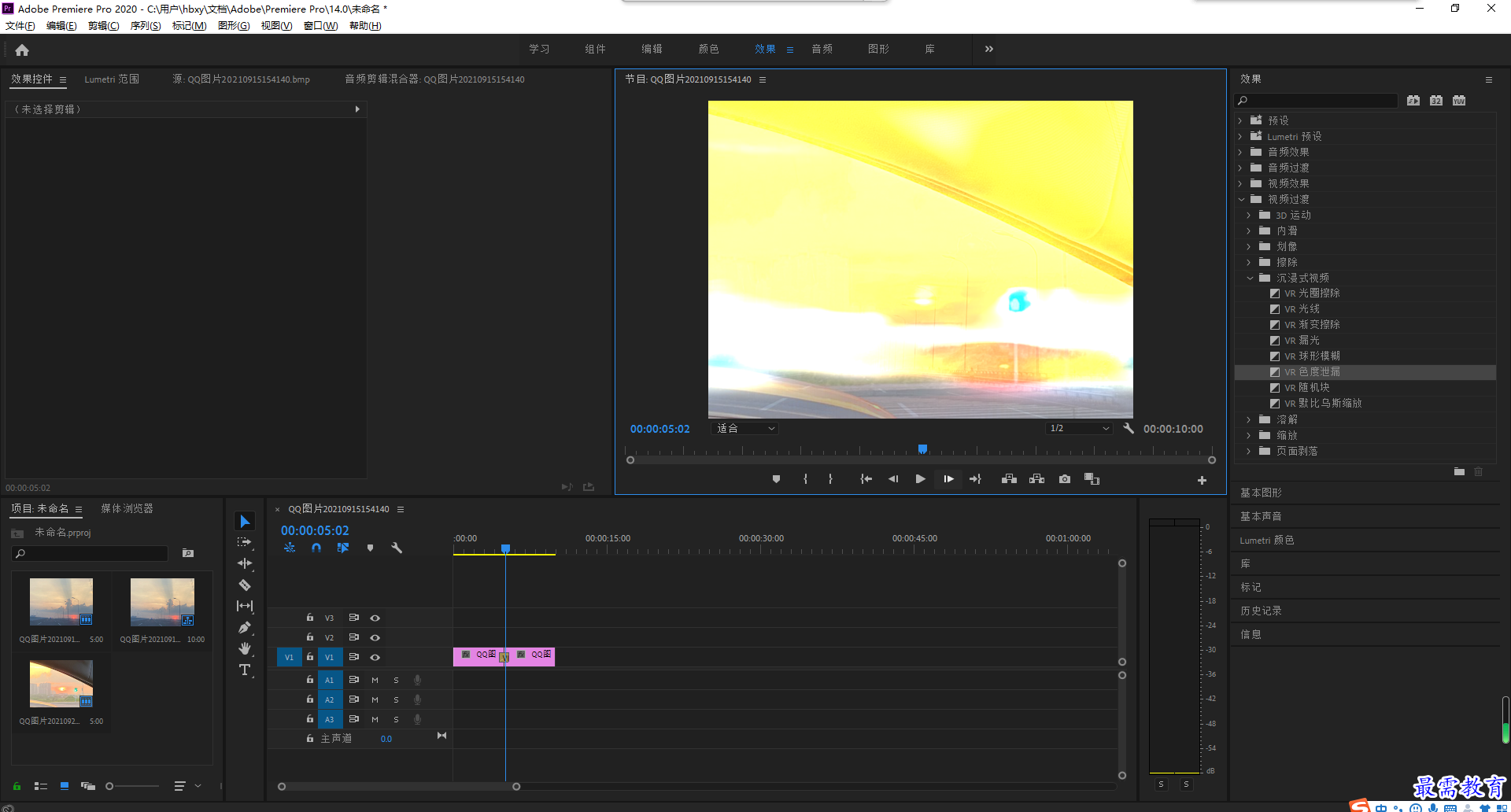Click the timeline horizontal zoom scrollbar
1511x812 pixels.
coord(399,787)
